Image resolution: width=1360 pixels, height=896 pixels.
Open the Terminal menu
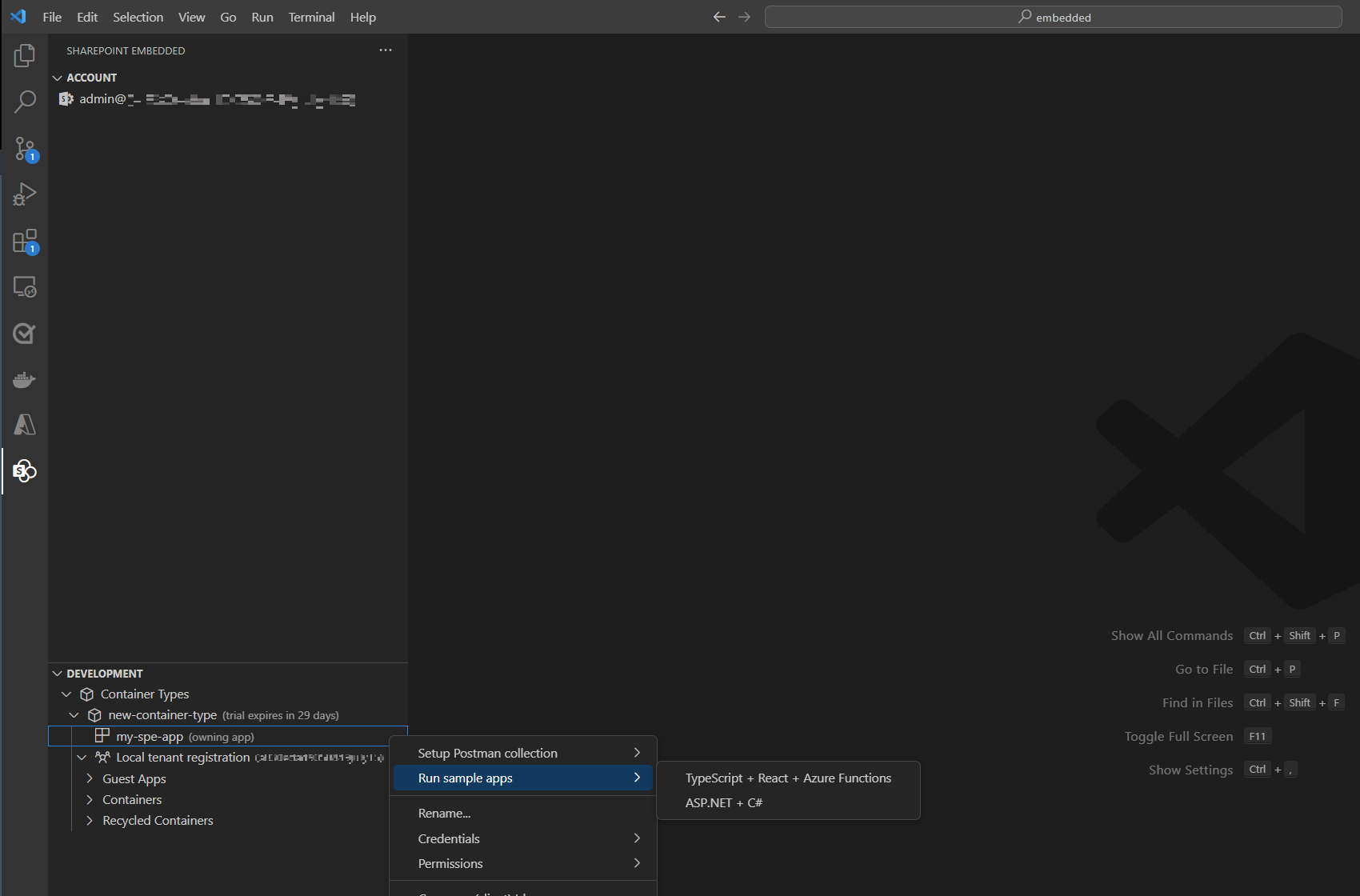click(x=311, y=17)
